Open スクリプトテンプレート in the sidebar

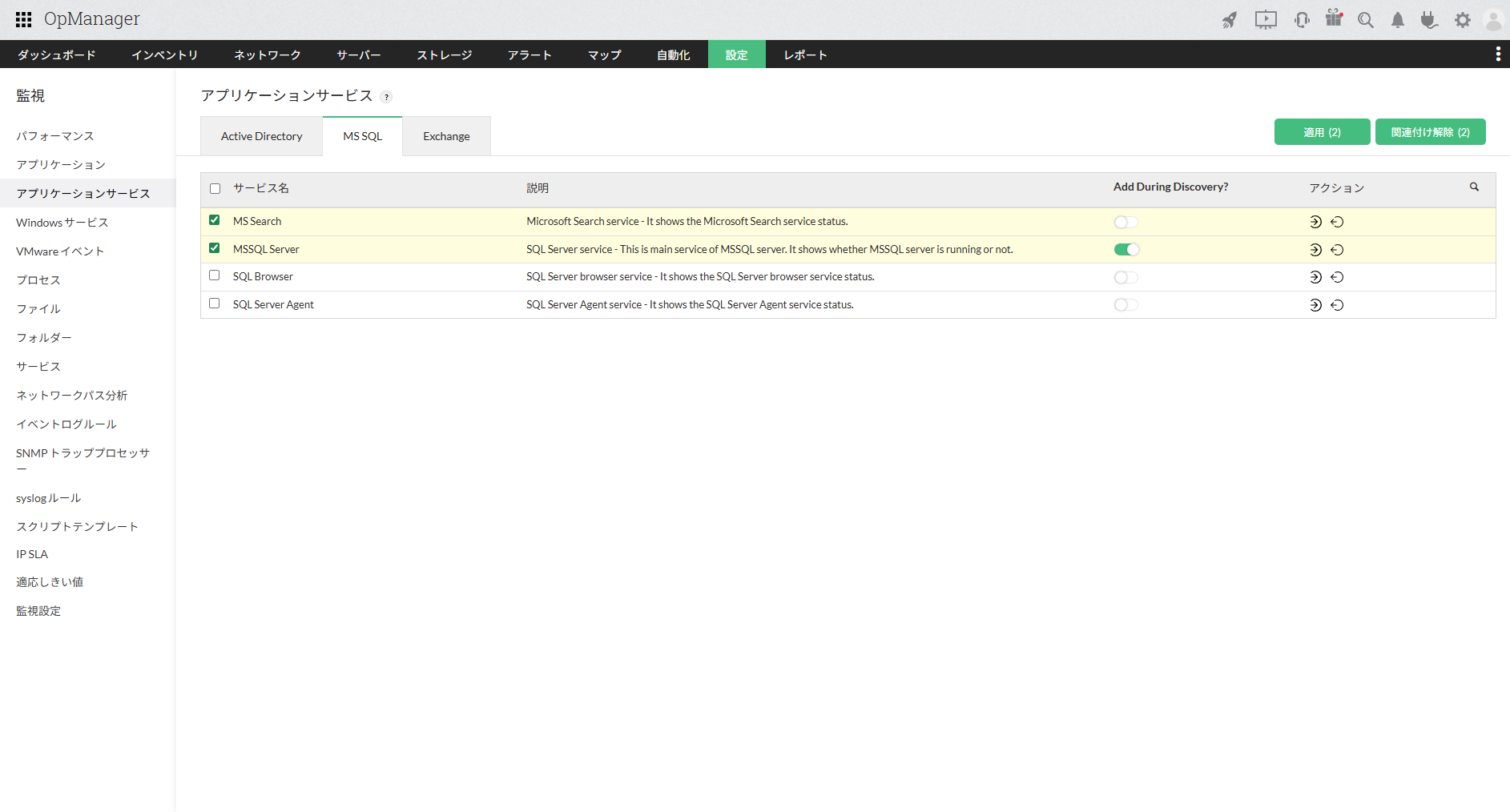tap(78, 527)
